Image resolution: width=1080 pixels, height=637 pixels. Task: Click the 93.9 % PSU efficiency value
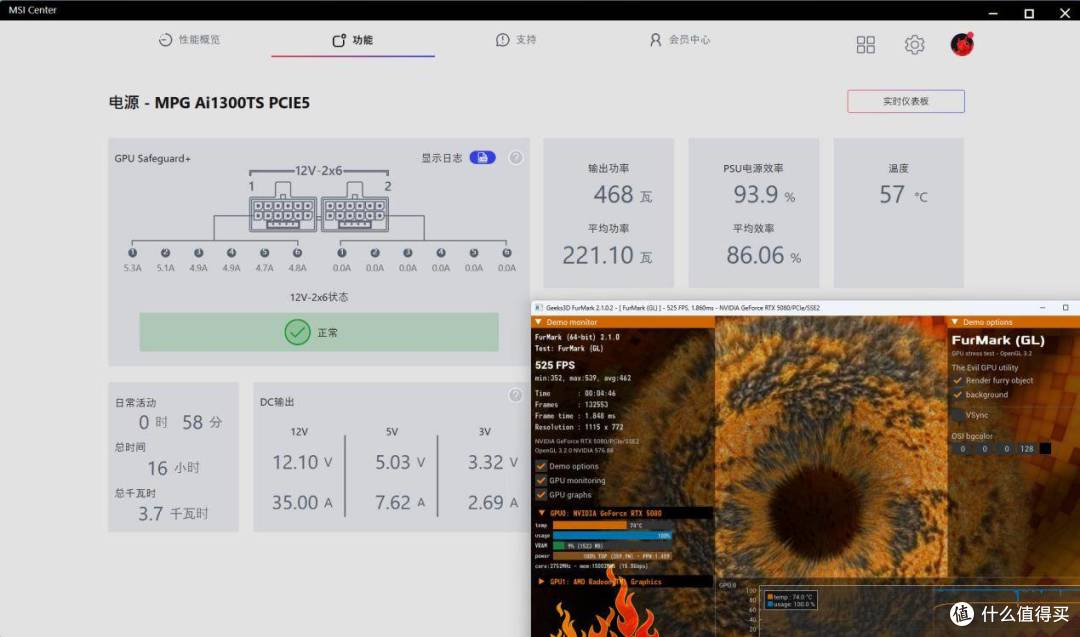(x=764, y=195)
